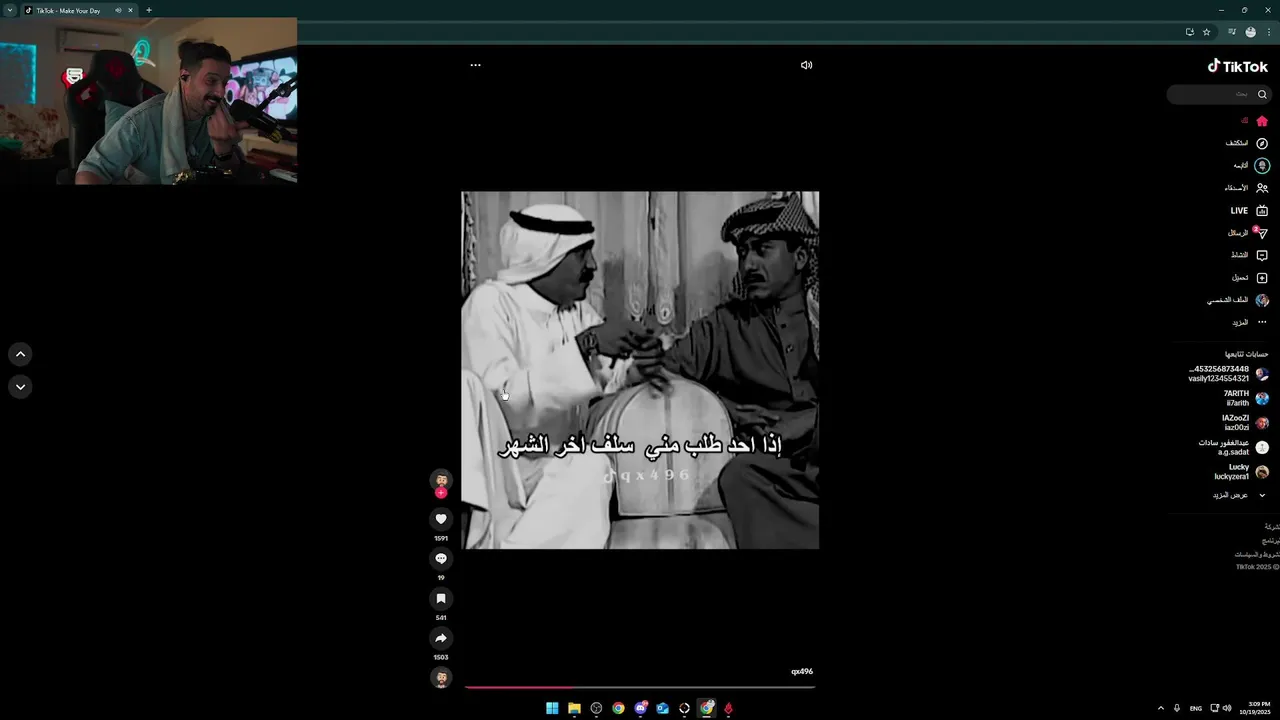Expand show more (عرض المزيد) accounts
1280x720 pixels.
(x=1239, y=495)
